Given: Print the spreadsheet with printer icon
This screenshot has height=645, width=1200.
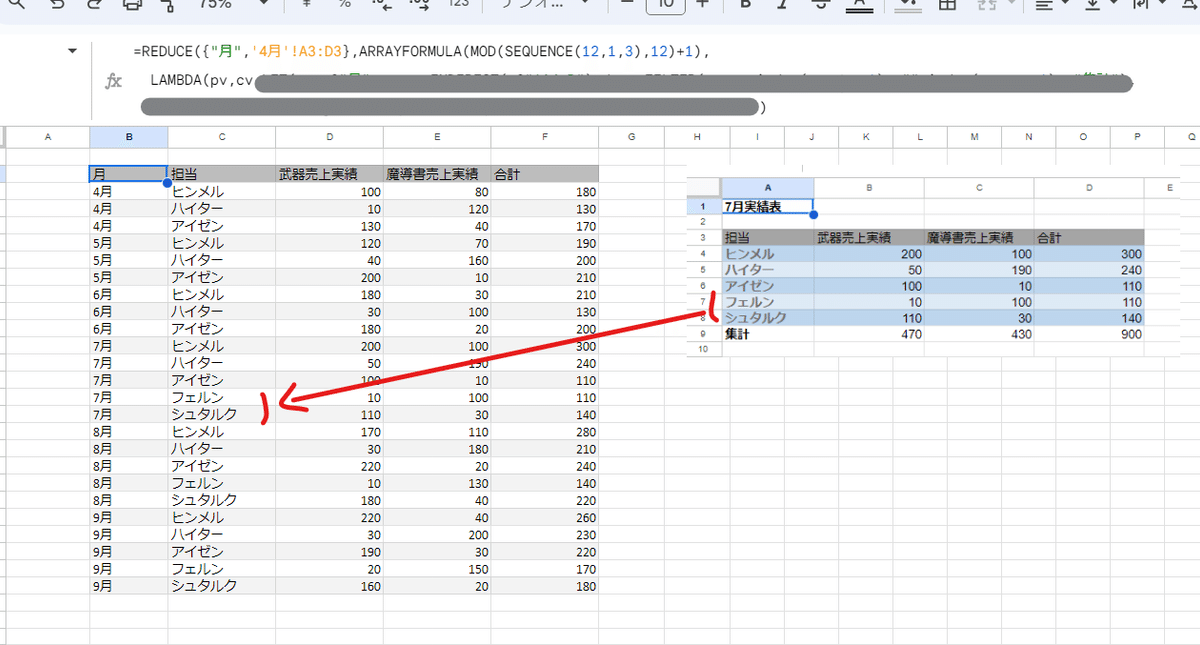Looking at the screenshot, I should coord(131,5).
